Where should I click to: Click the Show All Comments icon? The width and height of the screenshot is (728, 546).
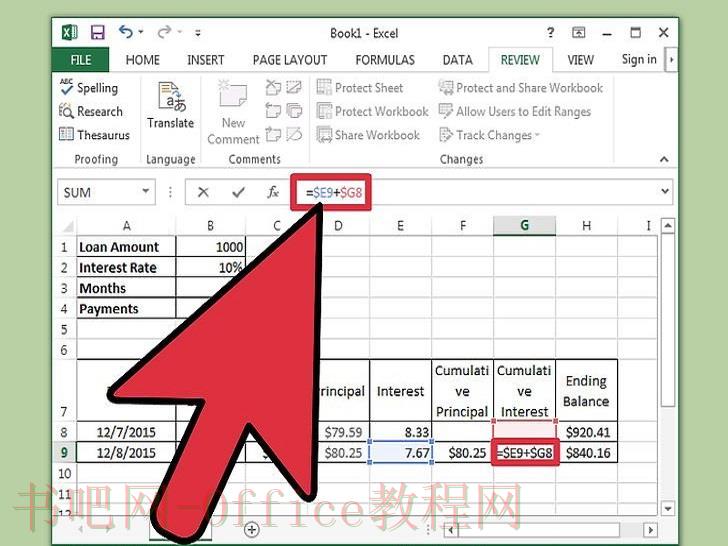294,111
